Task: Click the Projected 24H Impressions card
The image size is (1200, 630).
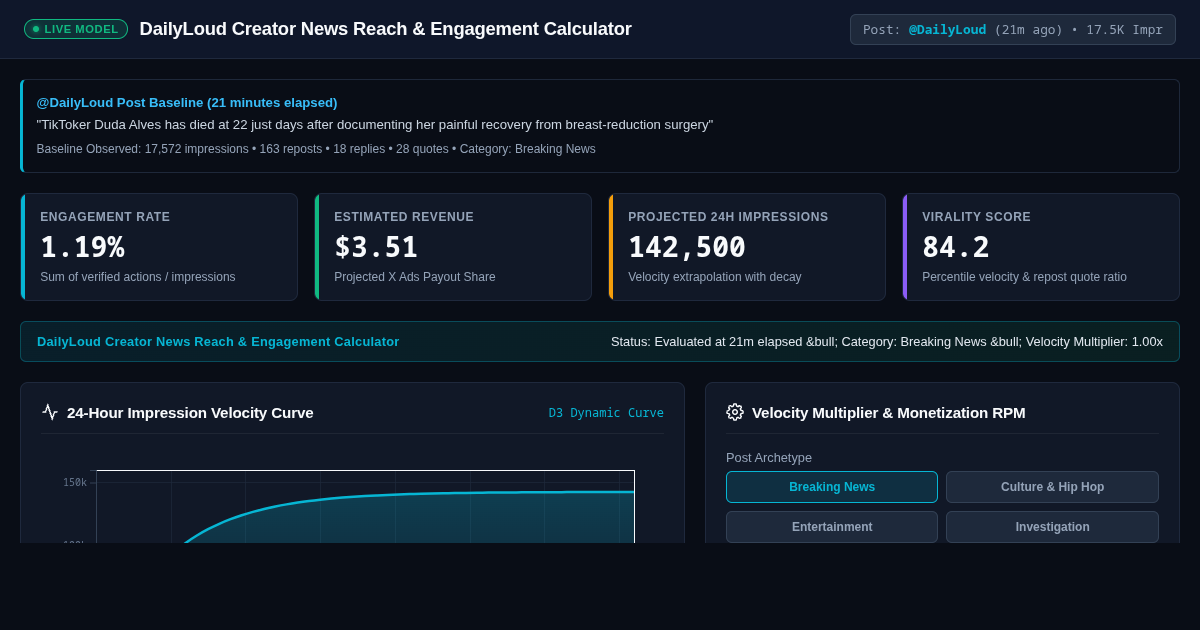Action: (x=747, y=247)
